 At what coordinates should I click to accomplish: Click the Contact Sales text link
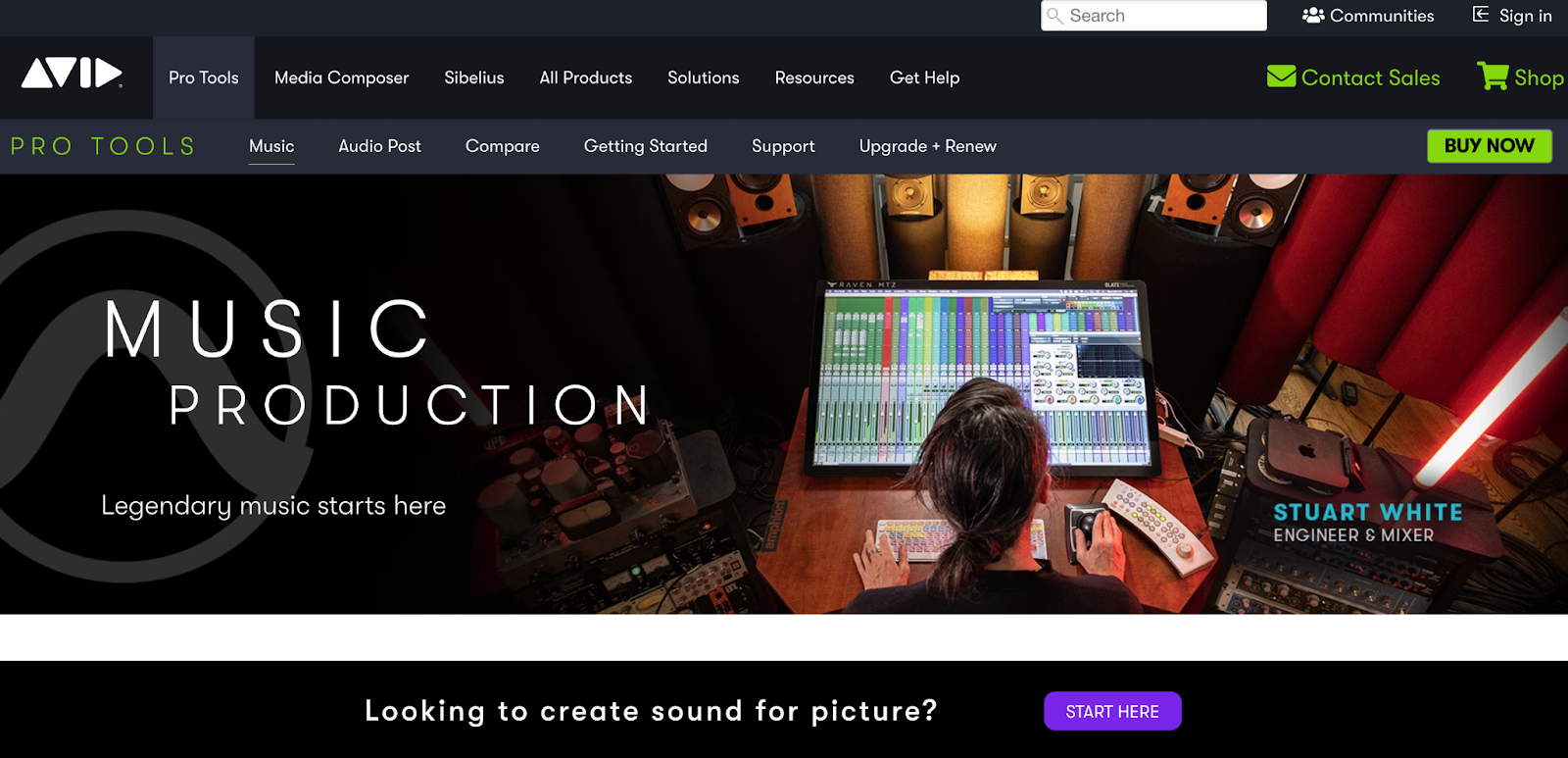coord(1370,77)
